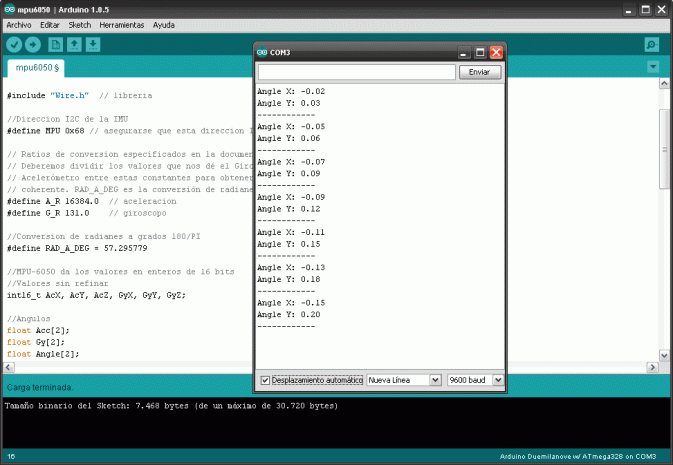Select the mpu6050 sketch tab
The width and height of the screenshot is (673, 465).
coord(36,68)
